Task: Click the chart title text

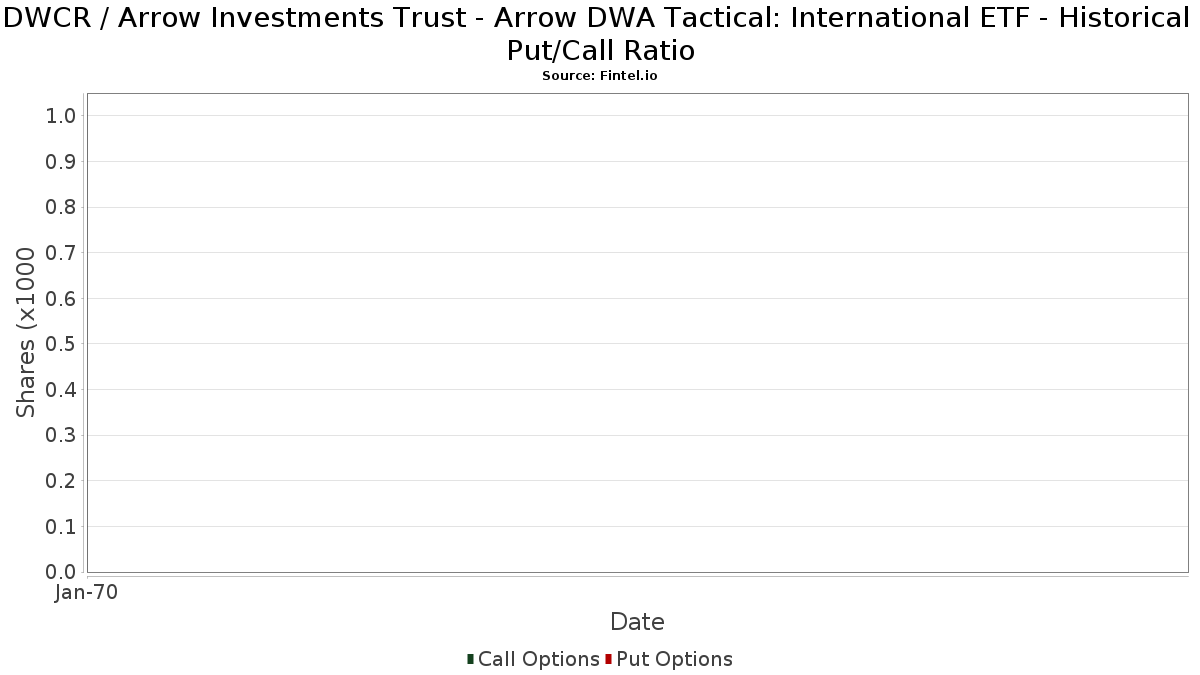Action: [x=600, y=33]
